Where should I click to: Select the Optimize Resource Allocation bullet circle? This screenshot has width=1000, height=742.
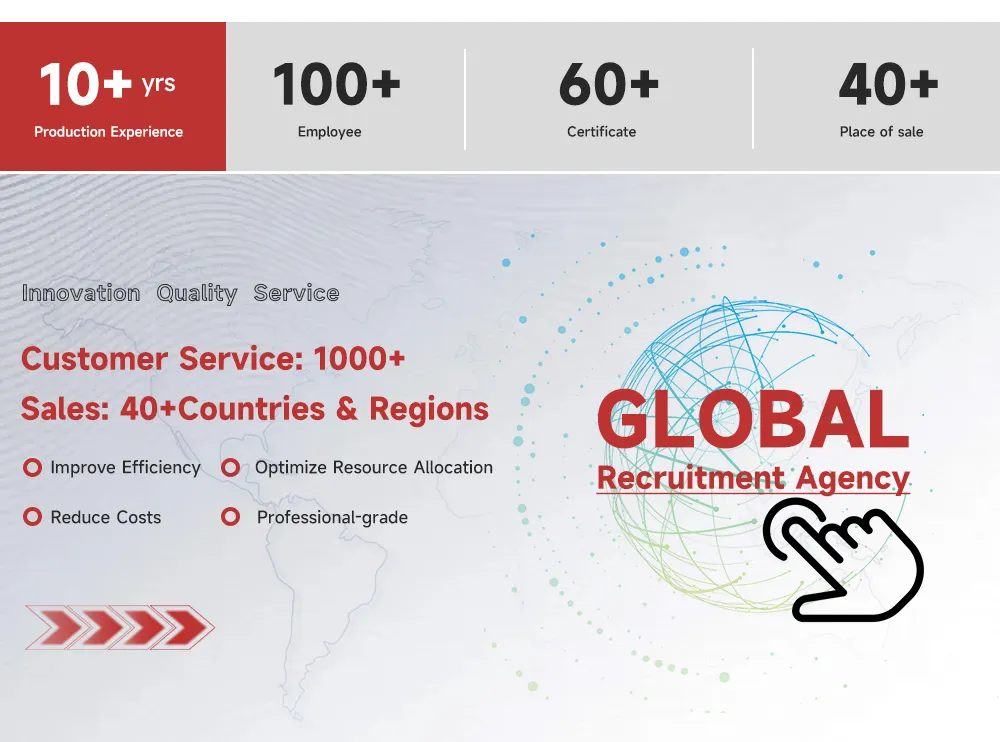230,468
